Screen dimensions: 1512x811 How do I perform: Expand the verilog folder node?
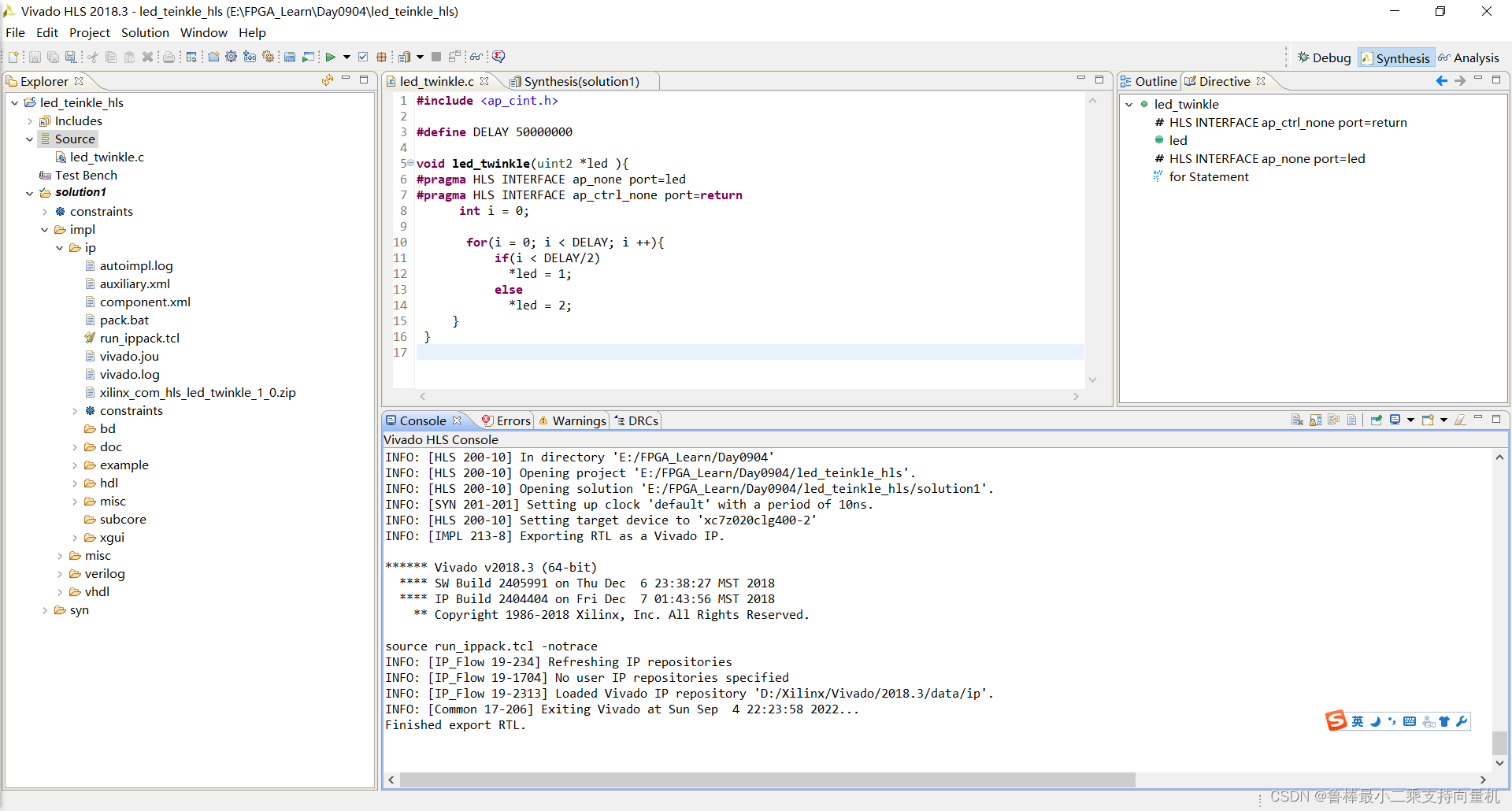pos(60,574)
